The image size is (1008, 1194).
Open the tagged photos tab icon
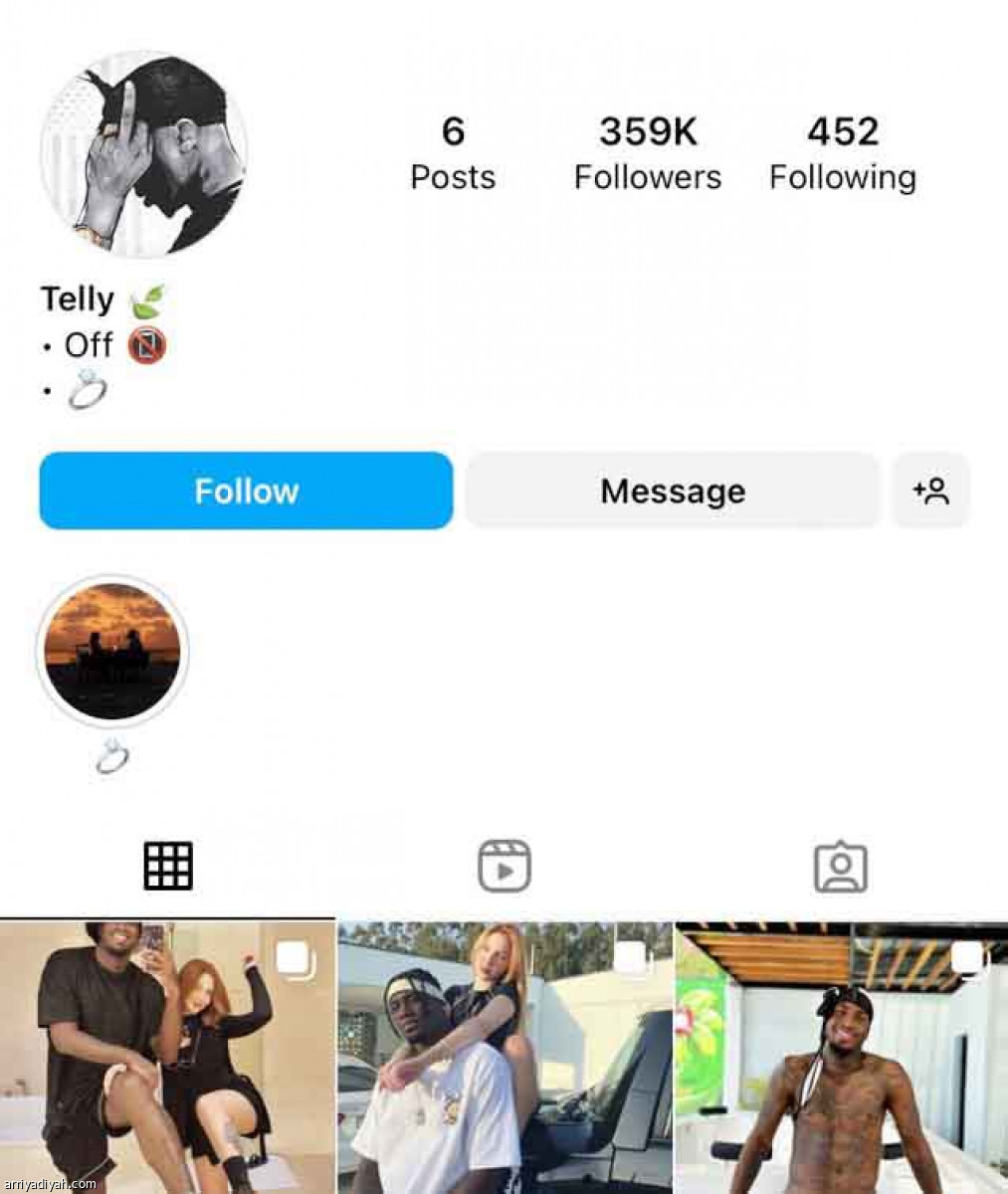tap(841, 867)
